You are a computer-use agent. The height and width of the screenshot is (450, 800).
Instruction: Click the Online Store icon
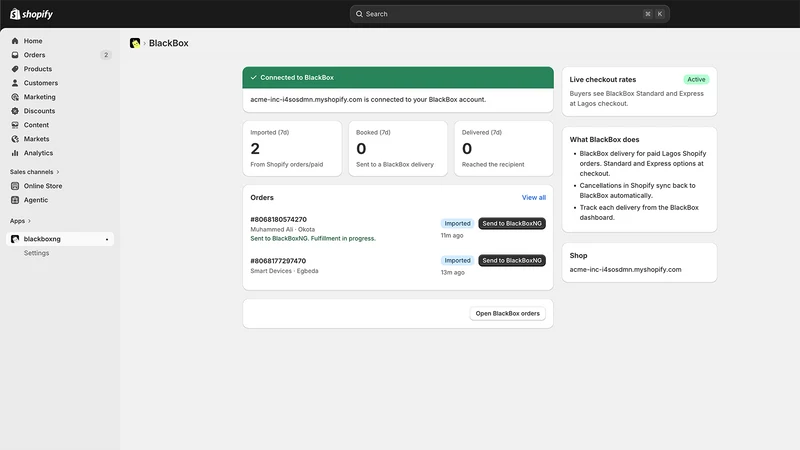pyautogui.click(x=15, y=186)
